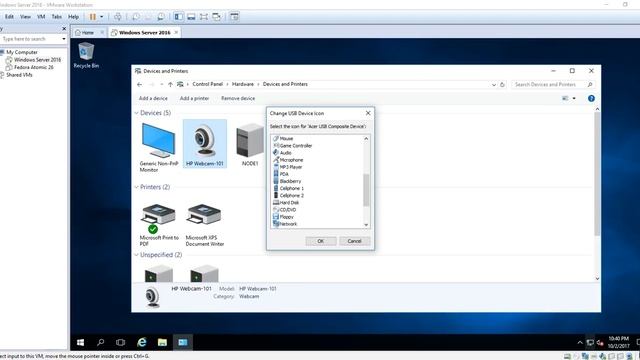
Task: Click the console view toolbar icon
Action: 234,17
